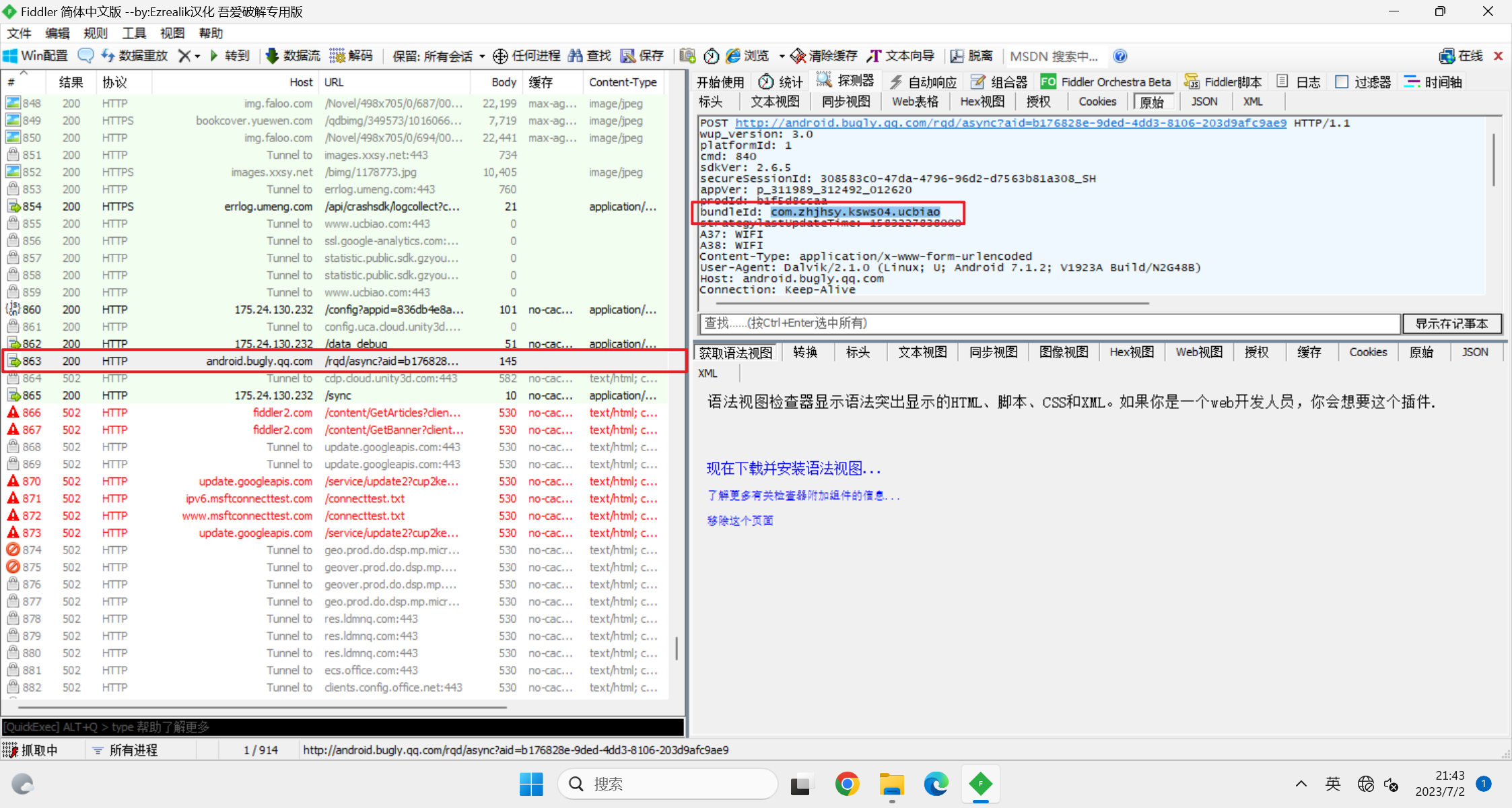The height and width of the screenshot is (808, 1512).
Task: Open the 规则 menu
Action: point(95,33)
